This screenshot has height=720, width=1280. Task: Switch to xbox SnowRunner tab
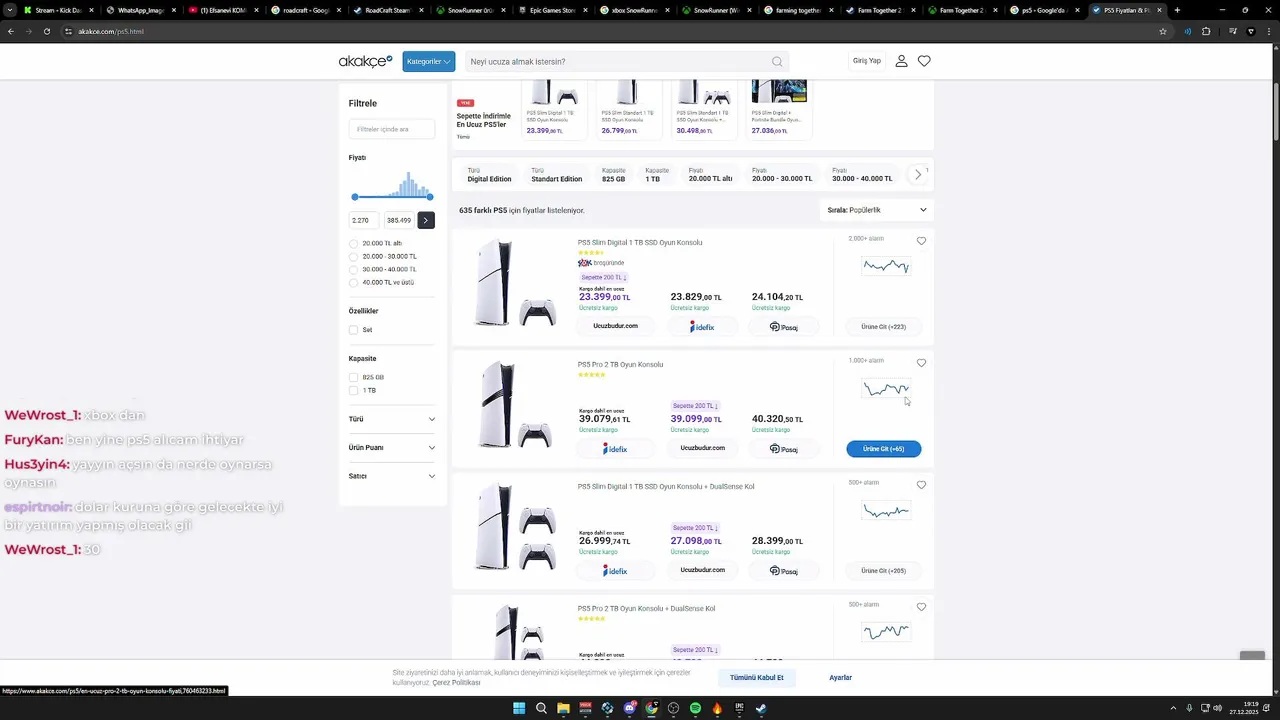click(x=634, y=10)
